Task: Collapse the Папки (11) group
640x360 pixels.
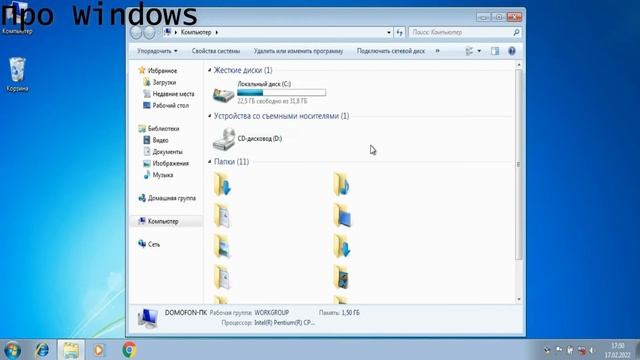Action: (210, 162)
